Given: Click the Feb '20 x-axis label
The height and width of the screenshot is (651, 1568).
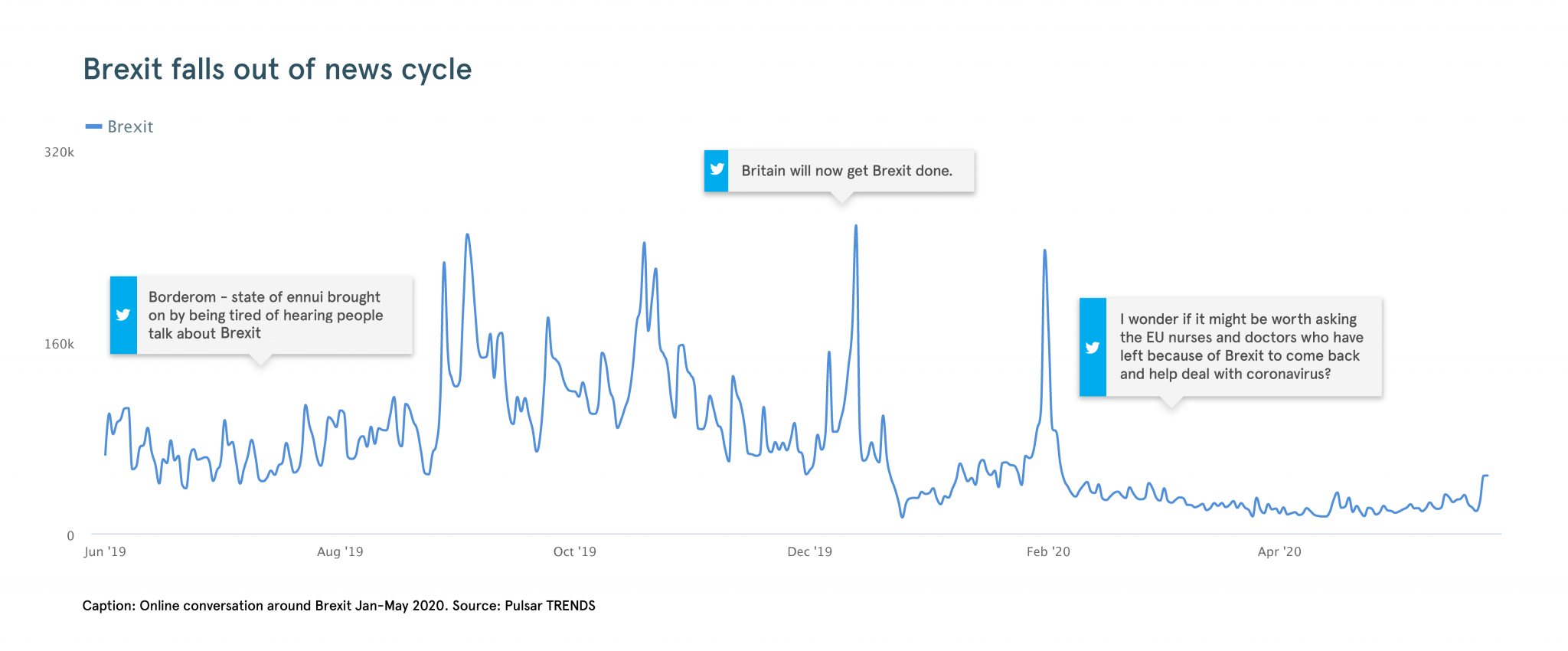Looking at the screenshot, I should coord(1048,551).
